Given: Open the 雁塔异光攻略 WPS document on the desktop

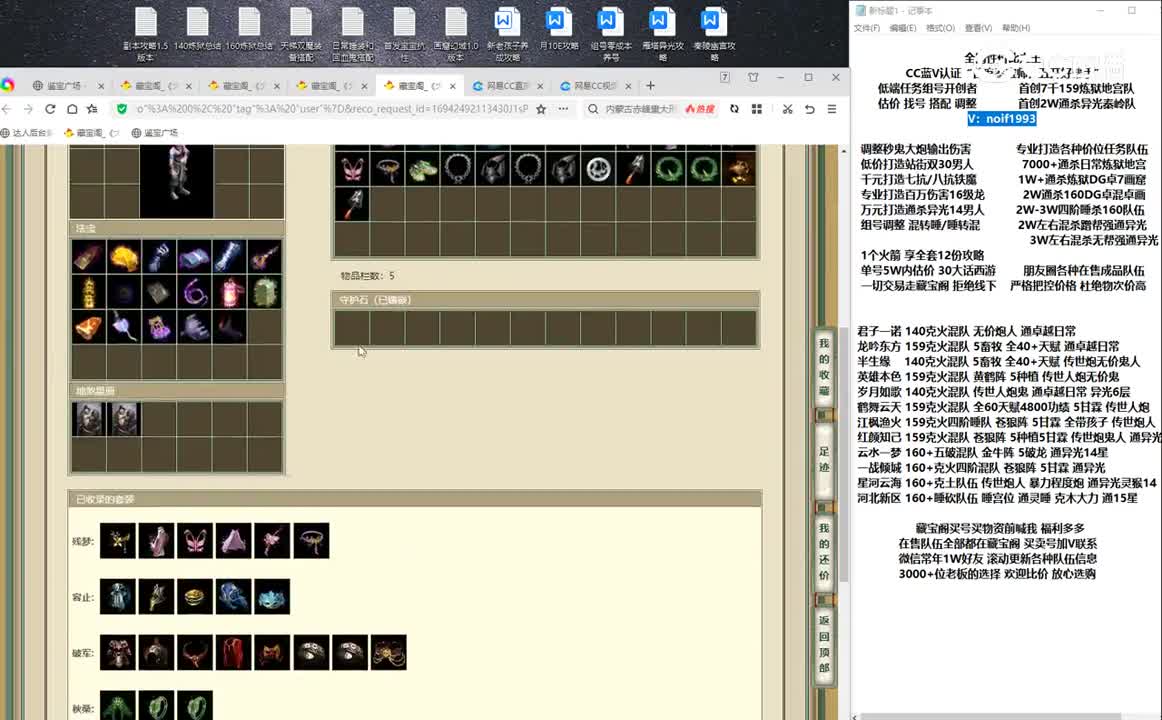Looking at the screenshot, I should click(x=663, y=34).
